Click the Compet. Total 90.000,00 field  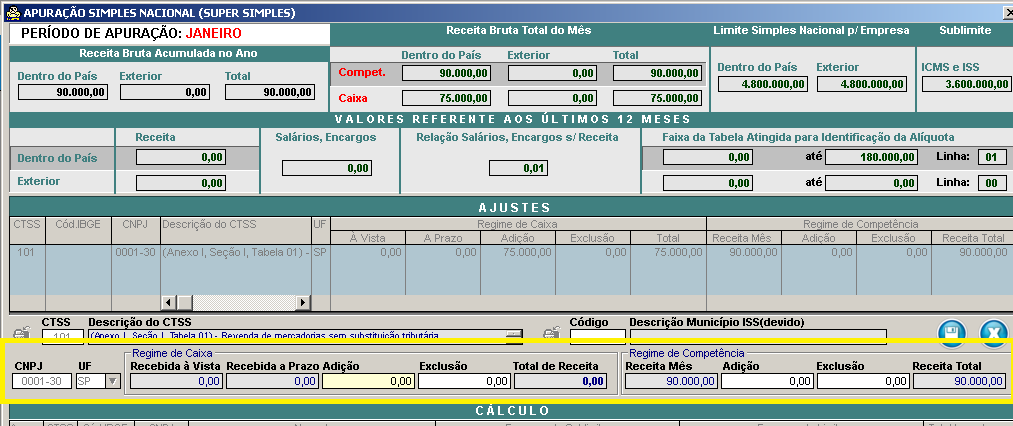point(657,73)
